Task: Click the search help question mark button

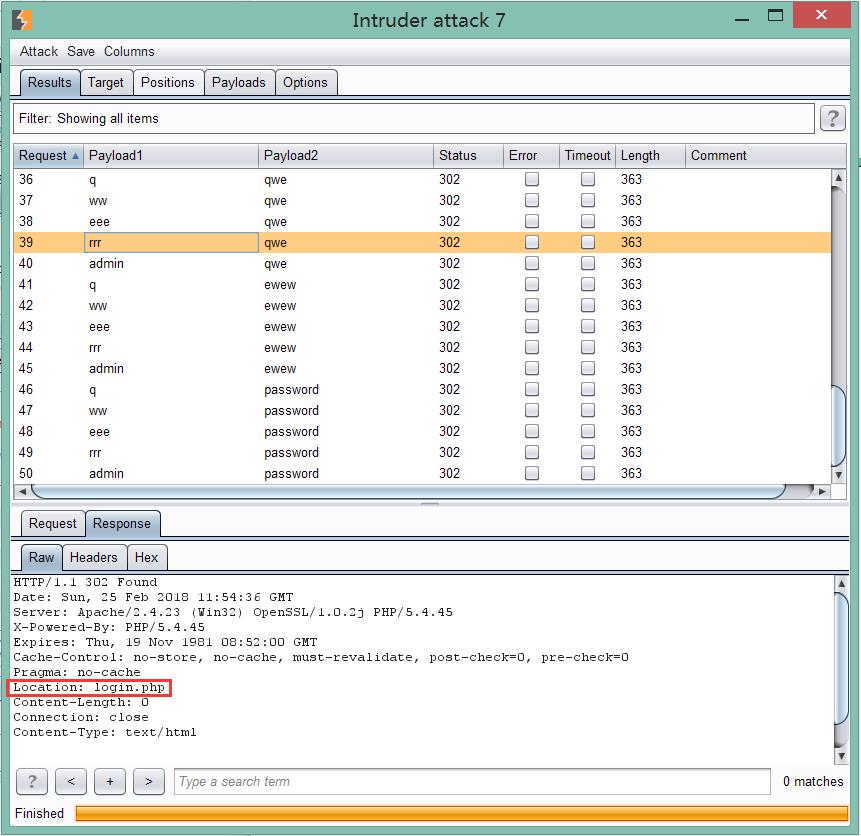Action: point(32,782)
